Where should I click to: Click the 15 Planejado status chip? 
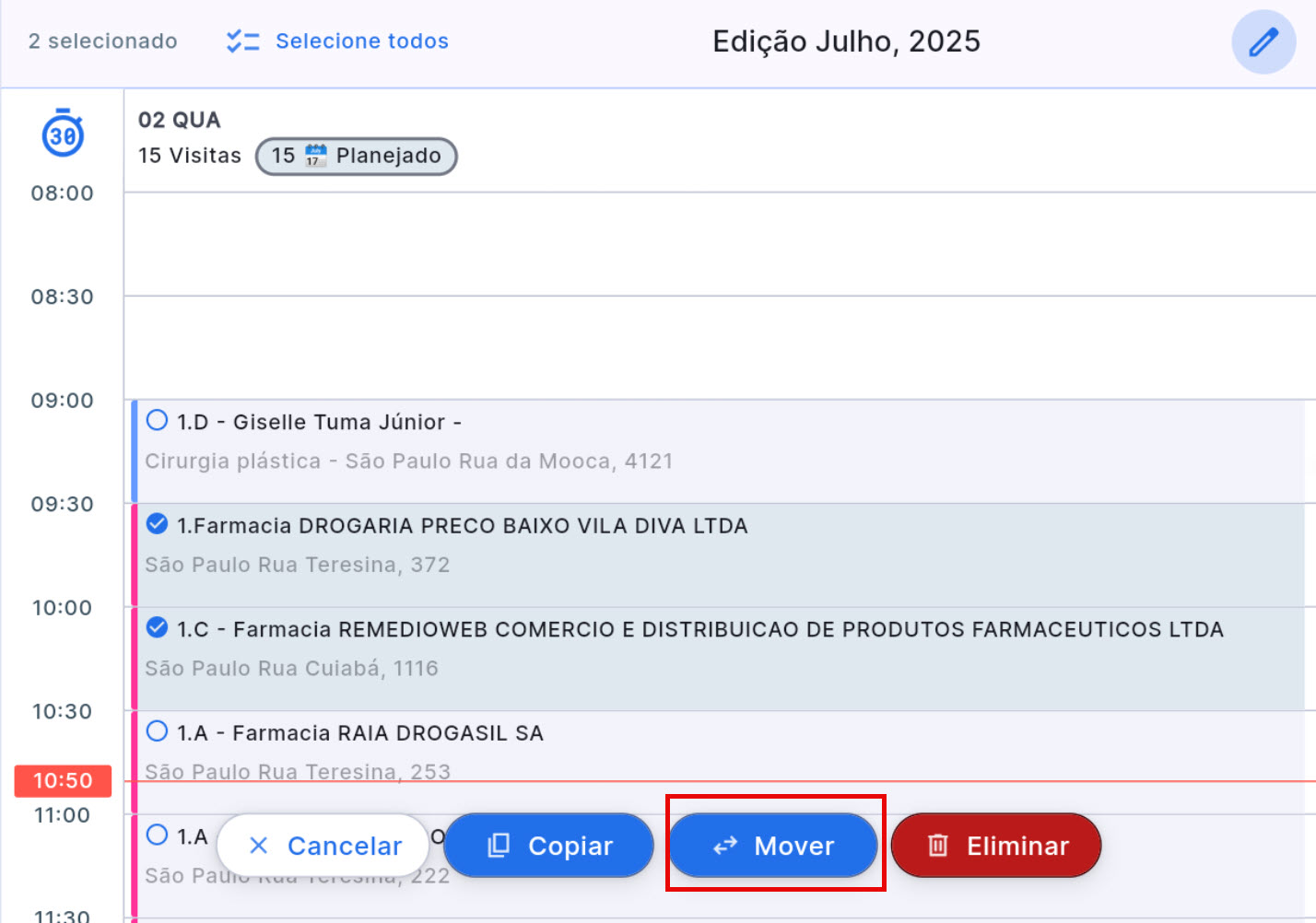(x=356, y=156)
